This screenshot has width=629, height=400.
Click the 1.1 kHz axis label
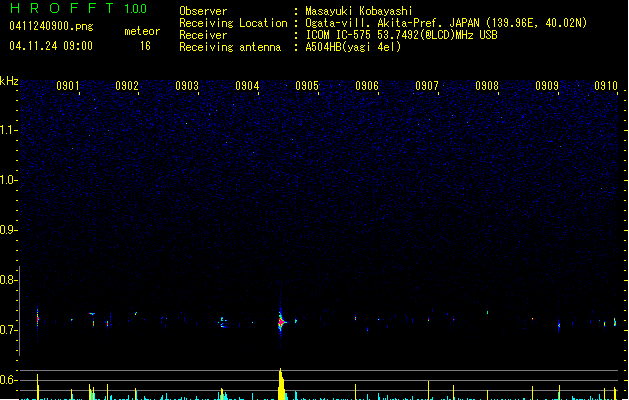(x=8, y=130)
